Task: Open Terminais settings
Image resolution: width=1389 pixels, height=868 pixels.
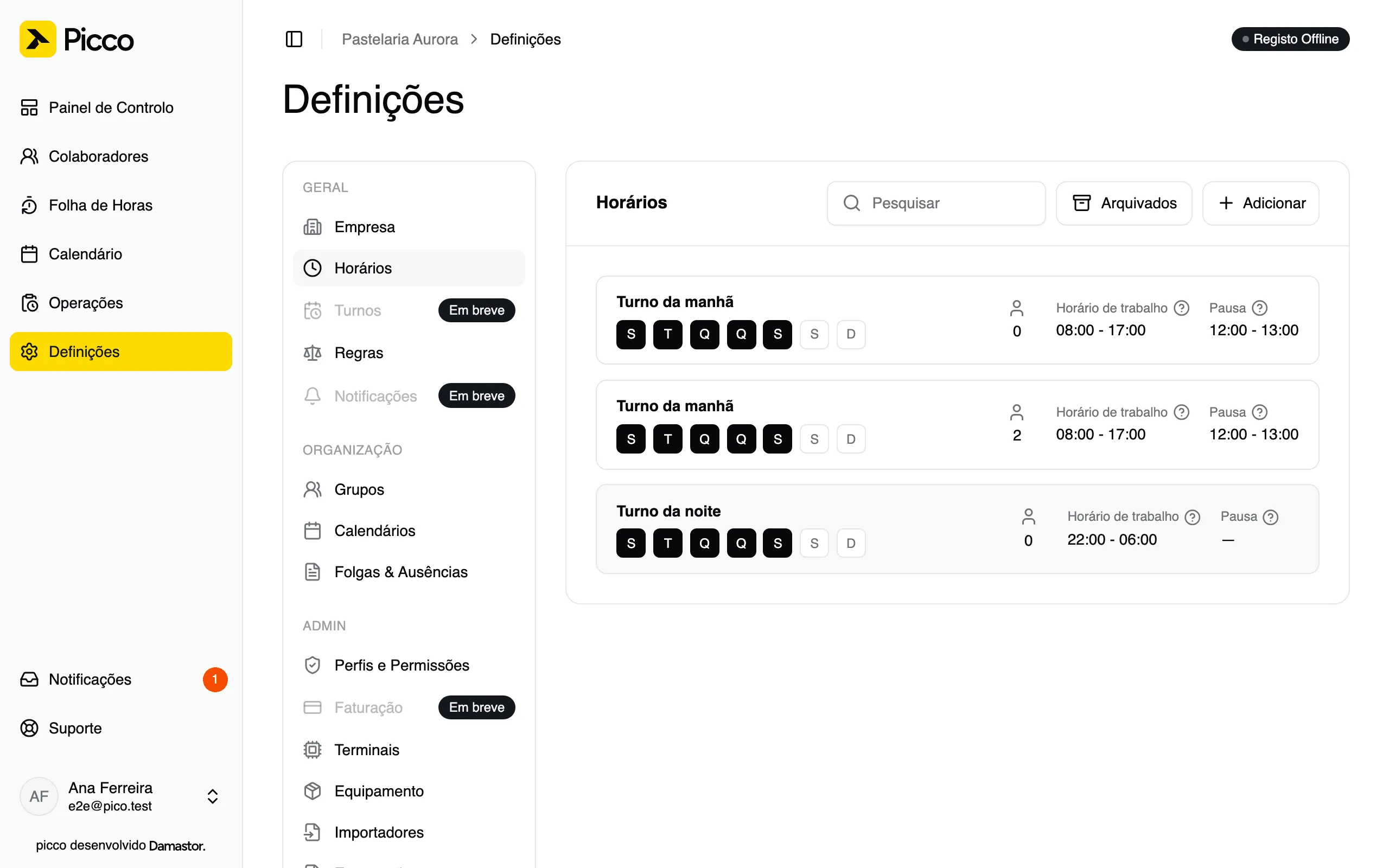Action: pyautogui.click(x=409, y=750)
